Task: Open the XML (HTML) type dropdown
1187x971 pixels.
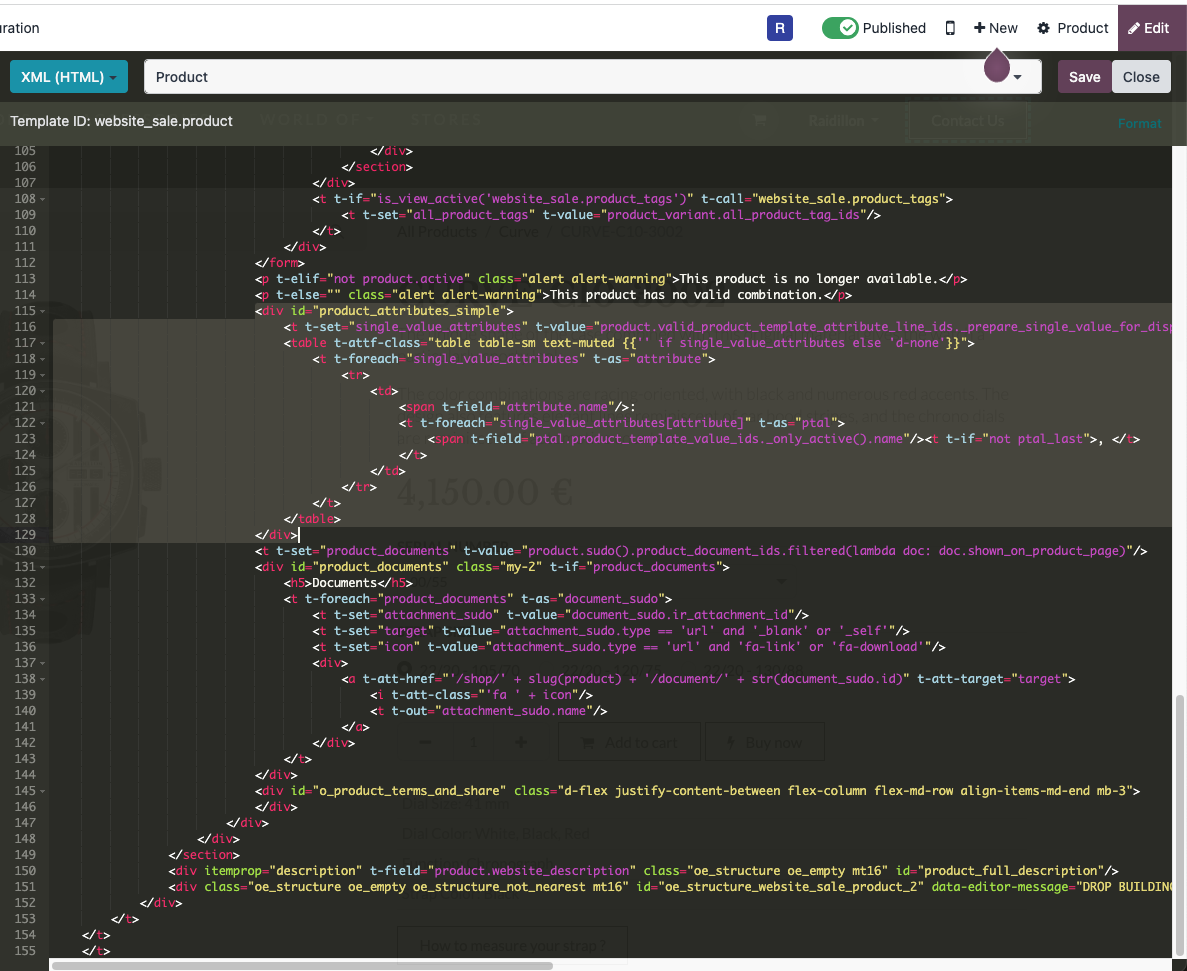Action: coord(69,77)
